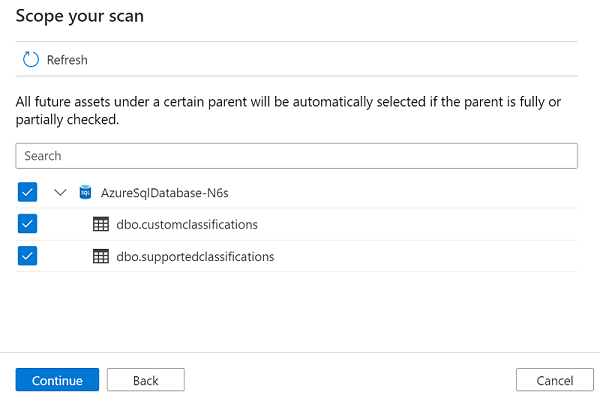The width and height of the screenshot is (600, 404).
Task: Cancel the scan scoping dialog
Action: tap(555, 380)
